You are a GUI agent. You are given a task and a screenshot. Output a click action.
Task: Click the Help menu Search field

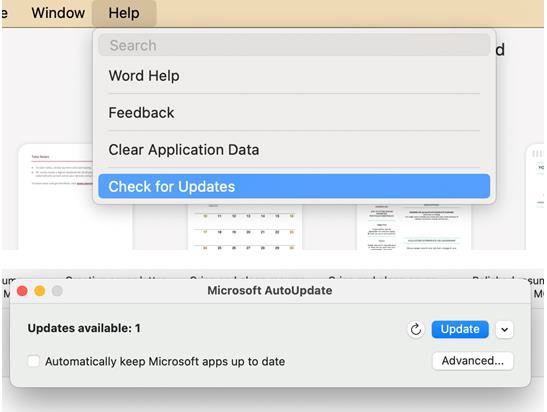click(294, 45)
